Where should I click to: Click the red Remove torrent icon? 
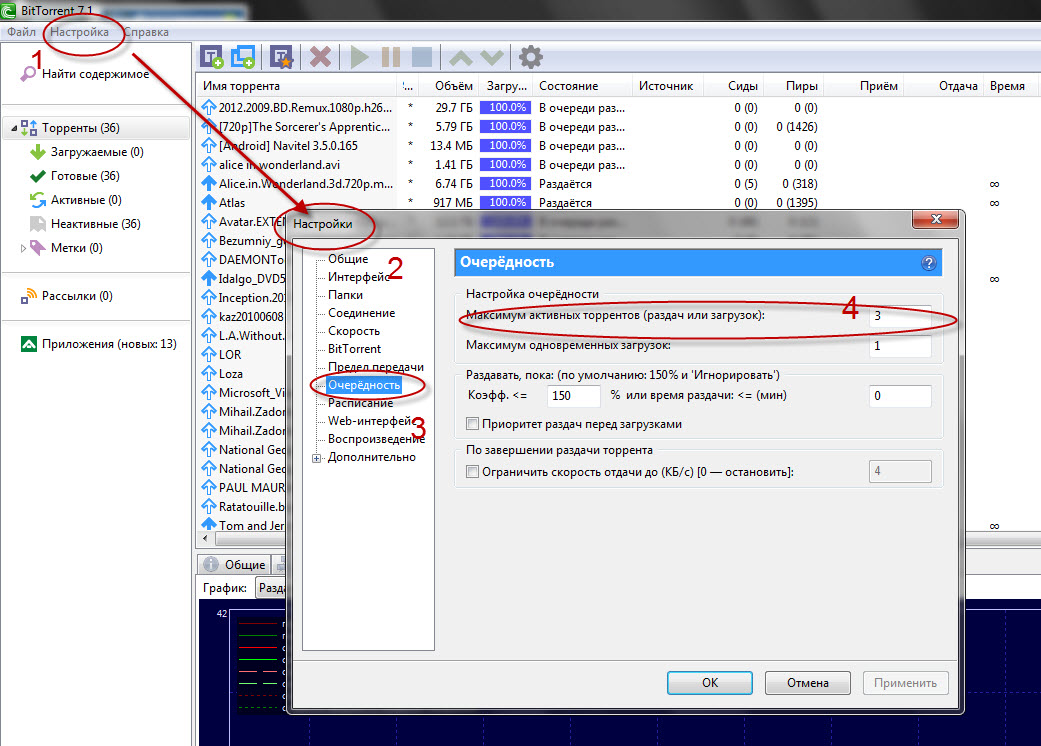coord(321,57)
